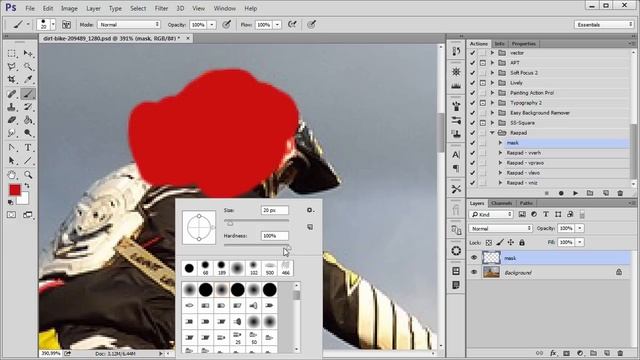
Task: Begin recording an action
Action: pyautogui.click(x=561, y=193)
